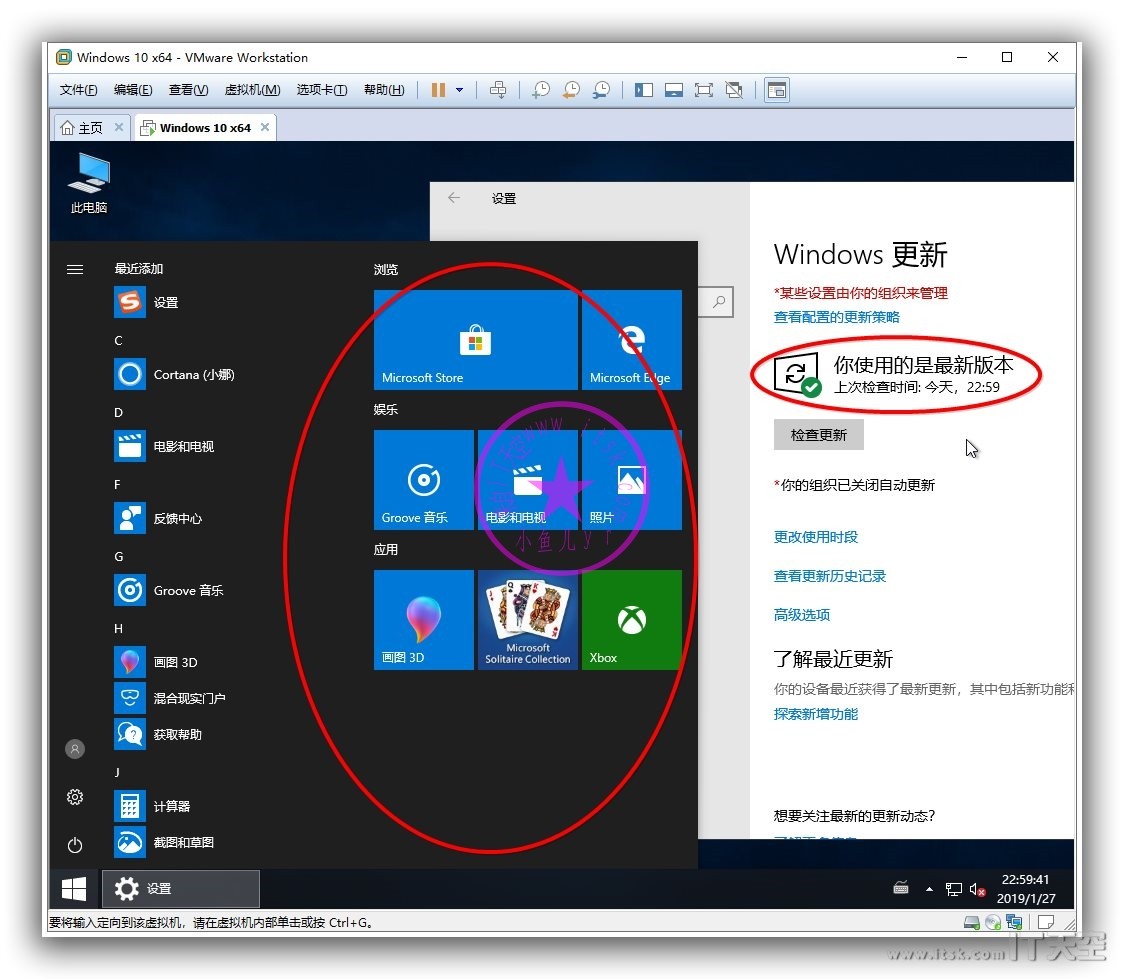The width and height of the screenshot is (1124, 979).
Task: Open the Xbox tile
Action: pyautogui.click(x=632, y=620)
